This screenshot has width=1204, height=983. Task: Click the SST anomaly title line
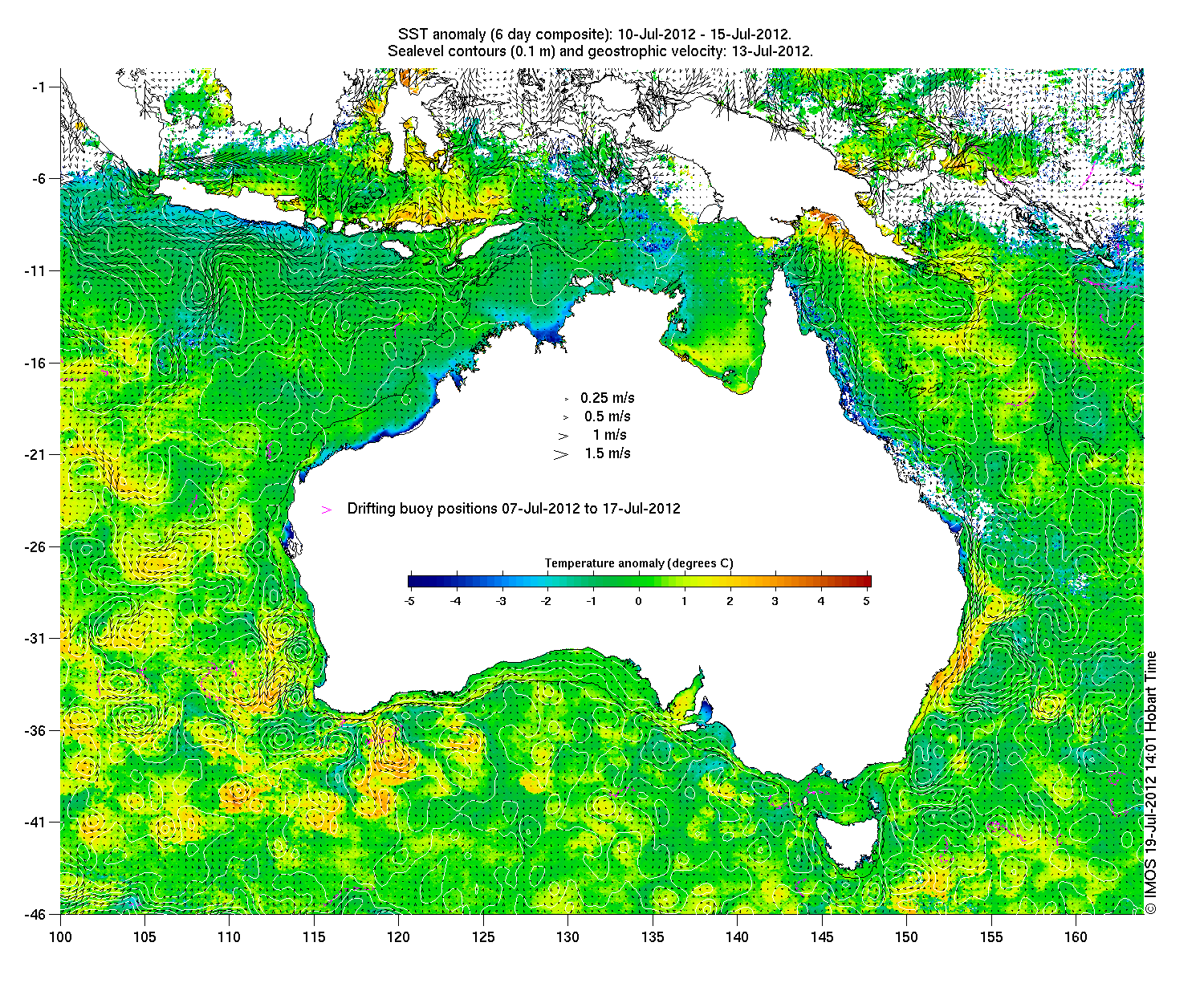point(595,35)
